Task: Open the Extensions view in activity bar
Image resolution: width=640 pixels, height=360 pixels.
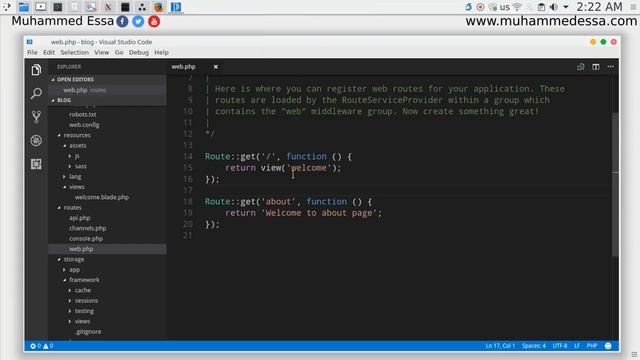Action: click(x=36, y=164)
